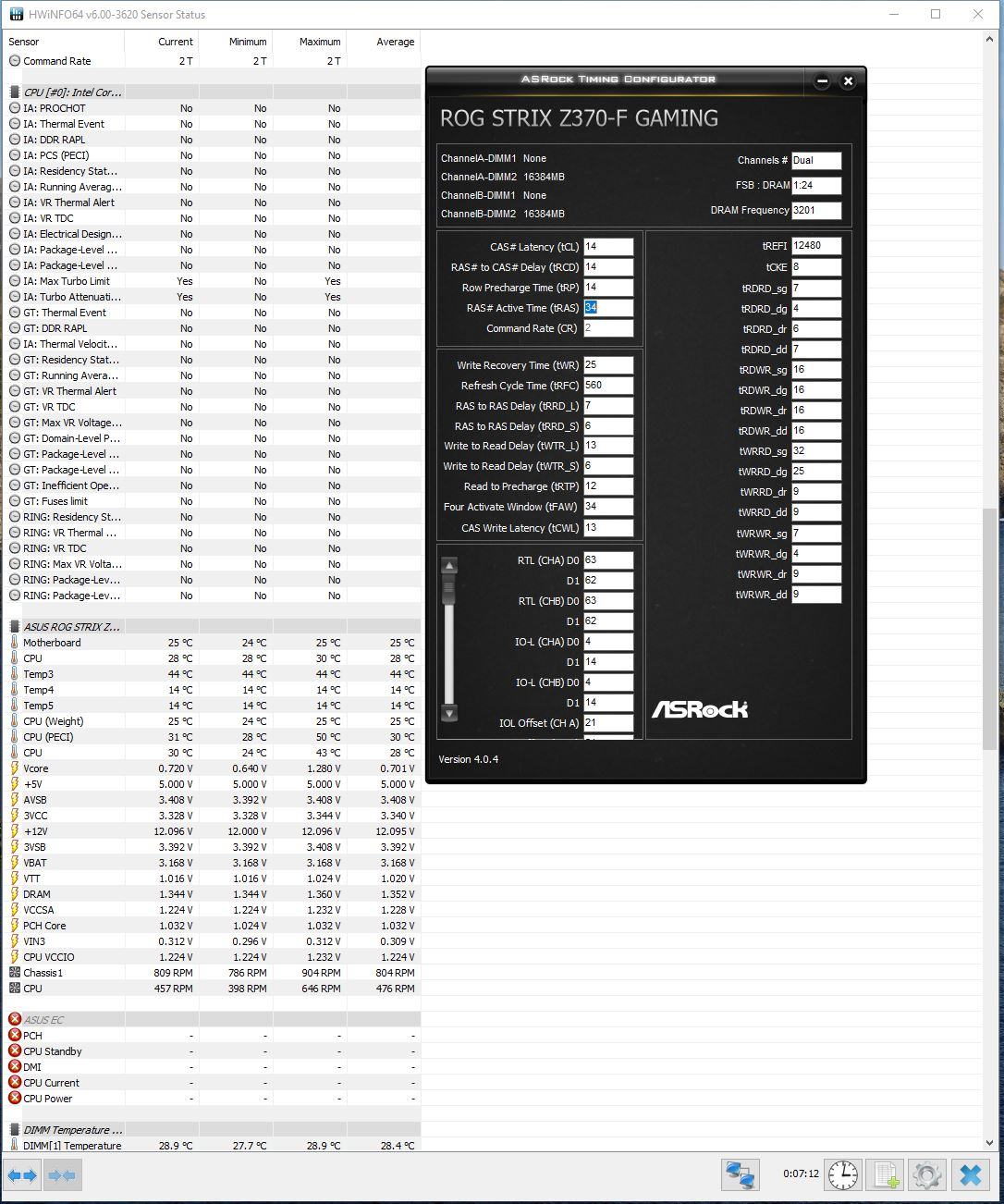Select the +12V voltage row

212,831
